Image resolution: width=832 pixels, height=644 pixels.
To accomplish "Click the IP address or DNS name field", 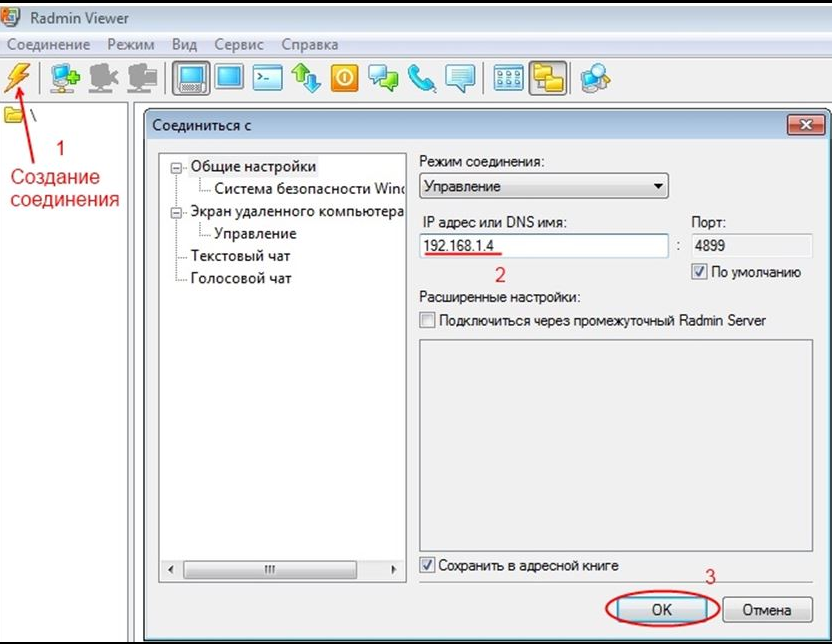I will [543, 246].
